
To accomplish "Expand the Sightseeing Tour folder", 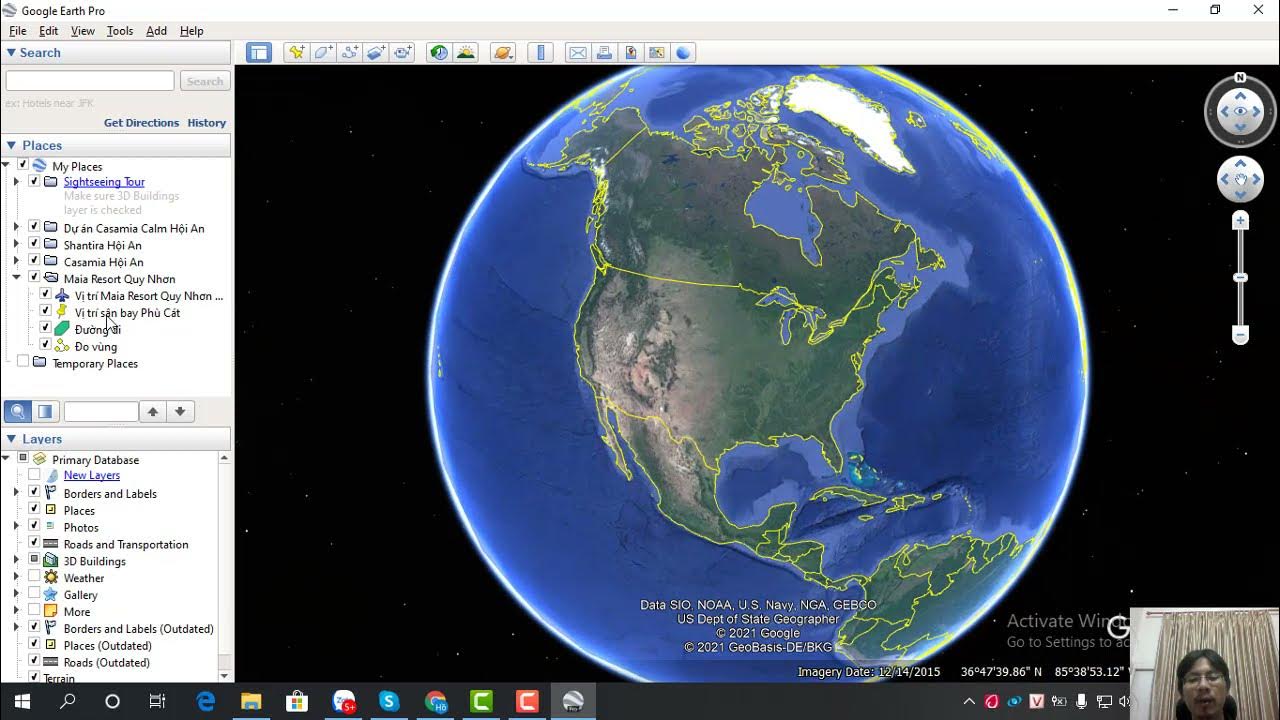I will coord(16,182).
